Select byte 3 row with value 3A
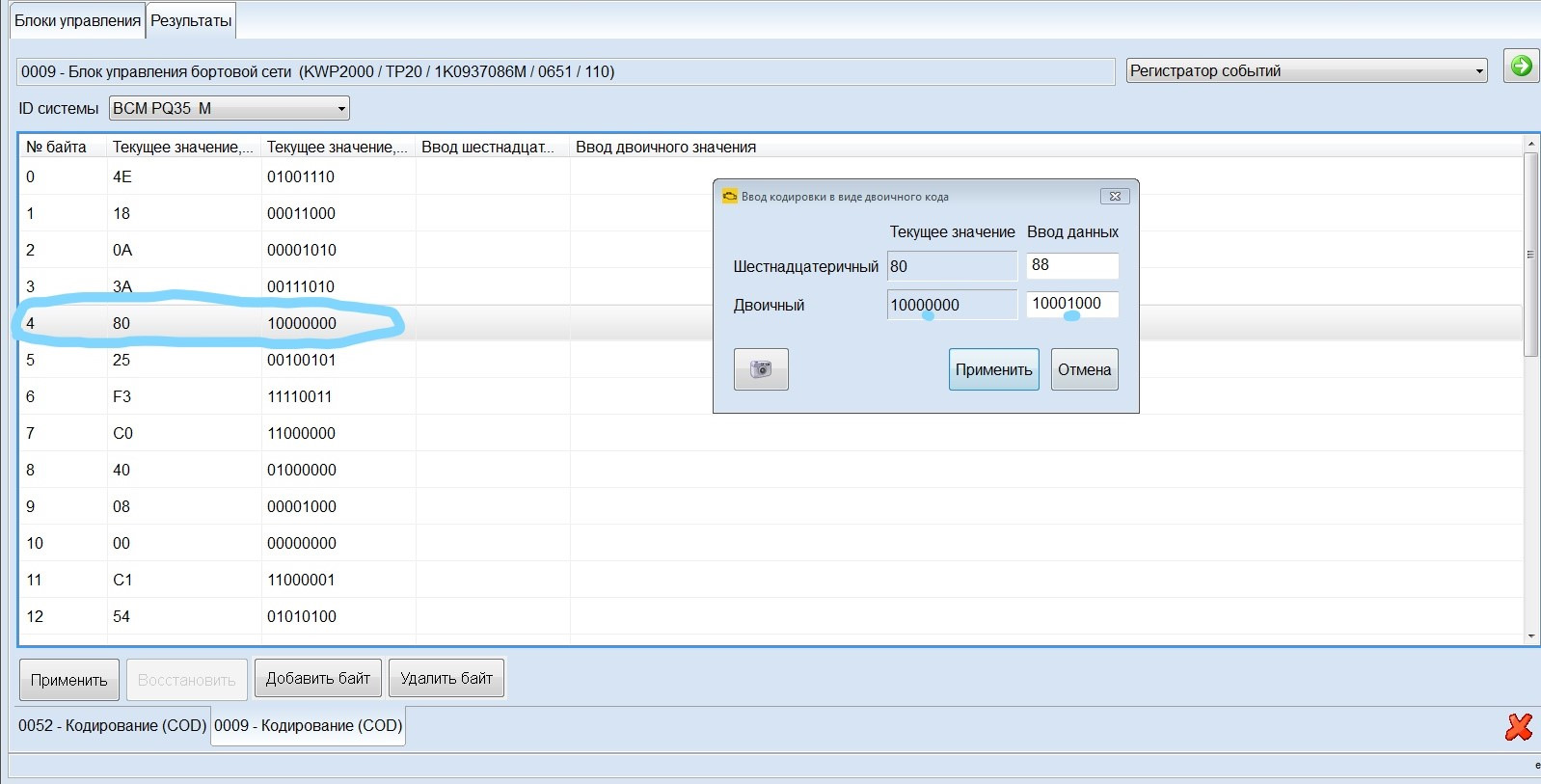1541x784 pixels. 770,286
